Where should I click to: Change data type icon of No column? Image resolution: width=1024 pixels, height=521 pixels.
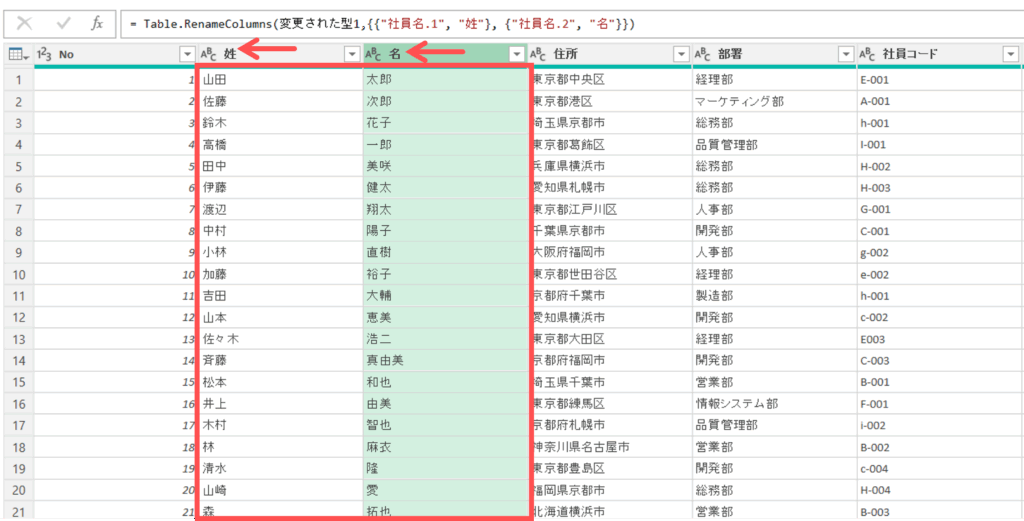45,54
